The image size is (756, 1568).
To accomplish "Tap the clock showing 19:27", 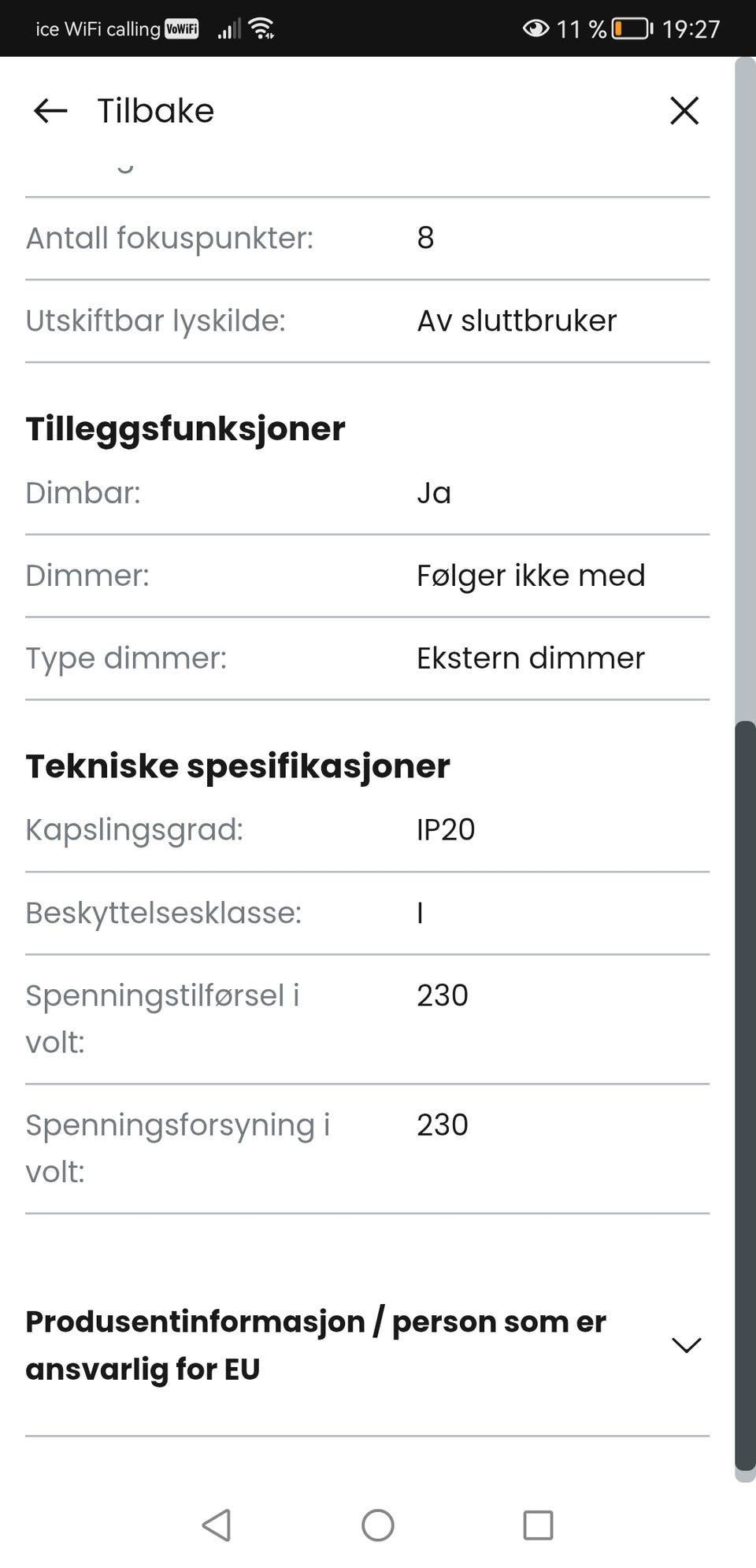I will coord(691,29).
